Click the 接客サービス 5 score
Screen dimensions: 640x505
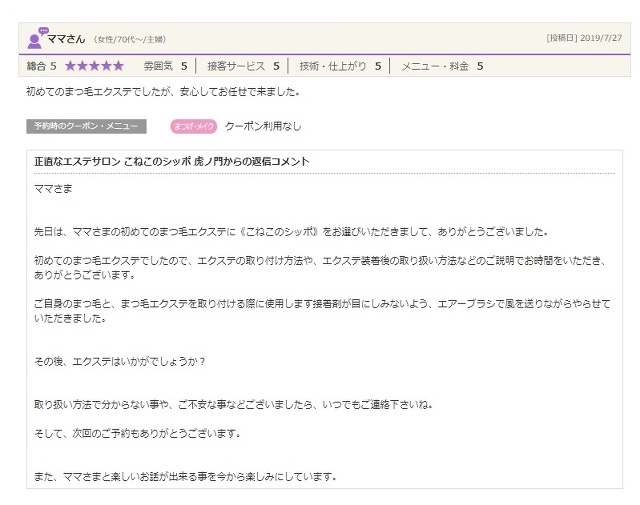coord(243,66)
